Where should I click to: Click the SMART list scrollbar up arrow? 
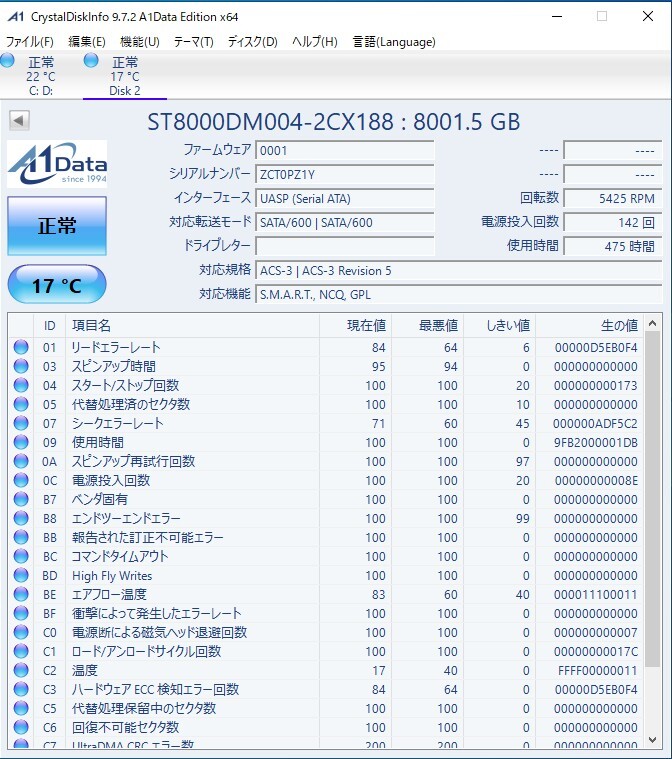point(653,323)
